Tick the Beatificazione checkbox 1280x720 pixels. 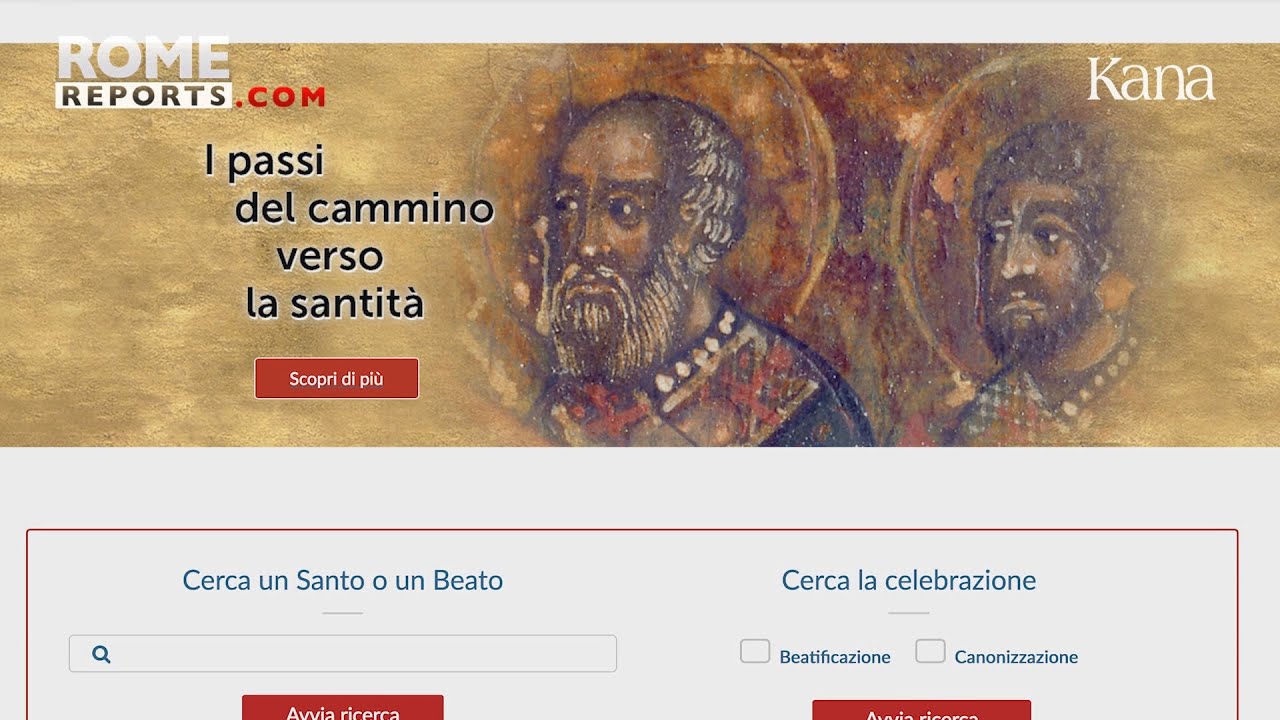pyautogui.click(x=755, y=651)
